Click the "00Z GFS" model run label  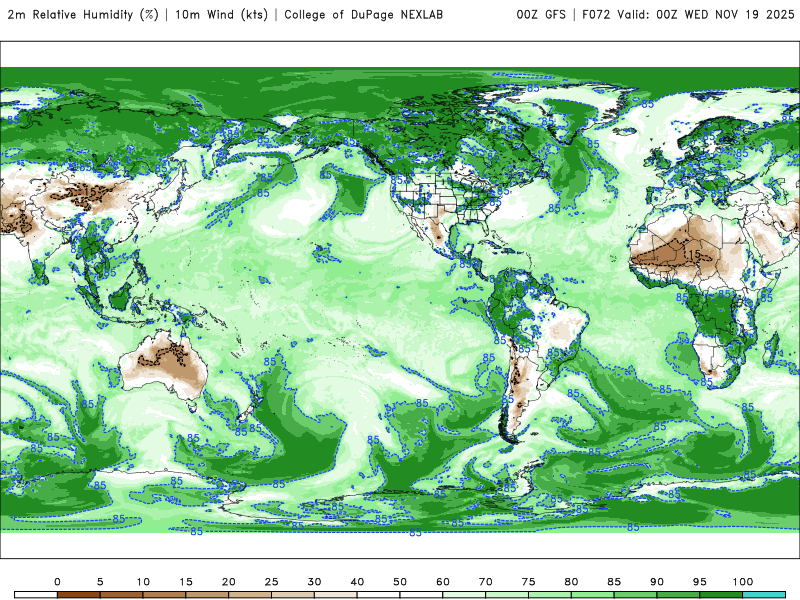541,15
